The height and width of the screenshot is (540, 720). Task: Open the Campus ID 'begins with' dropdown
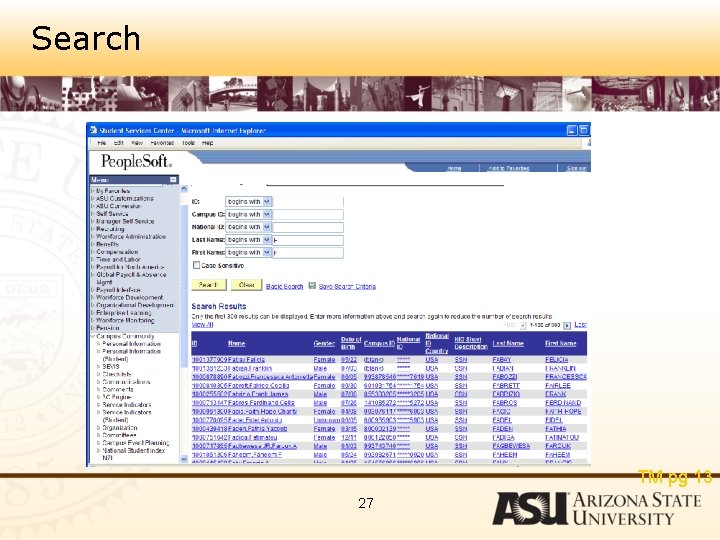tap(267, 214)
